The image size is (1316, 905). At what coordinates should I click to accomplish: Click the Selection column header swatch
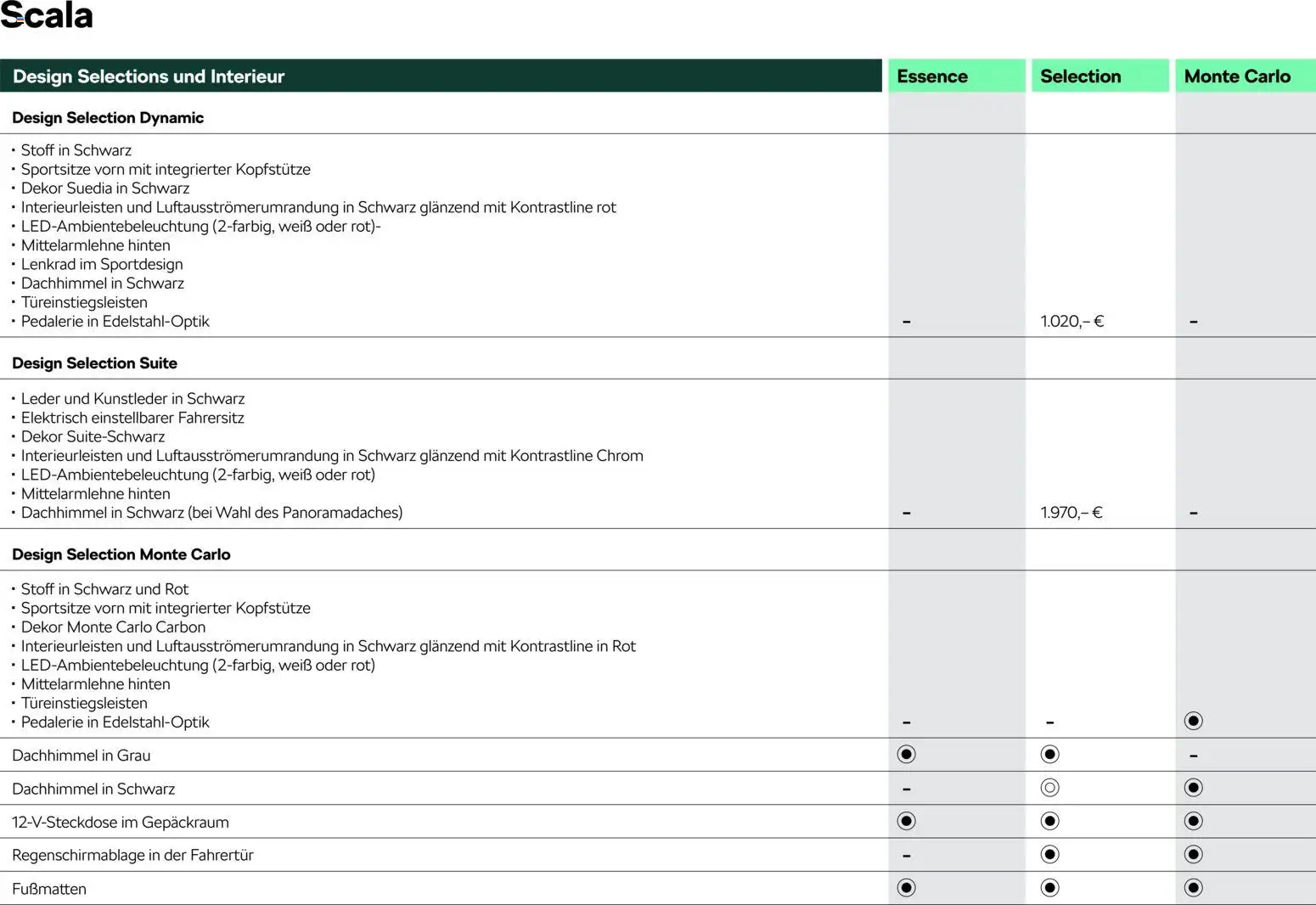[1099, 76]
